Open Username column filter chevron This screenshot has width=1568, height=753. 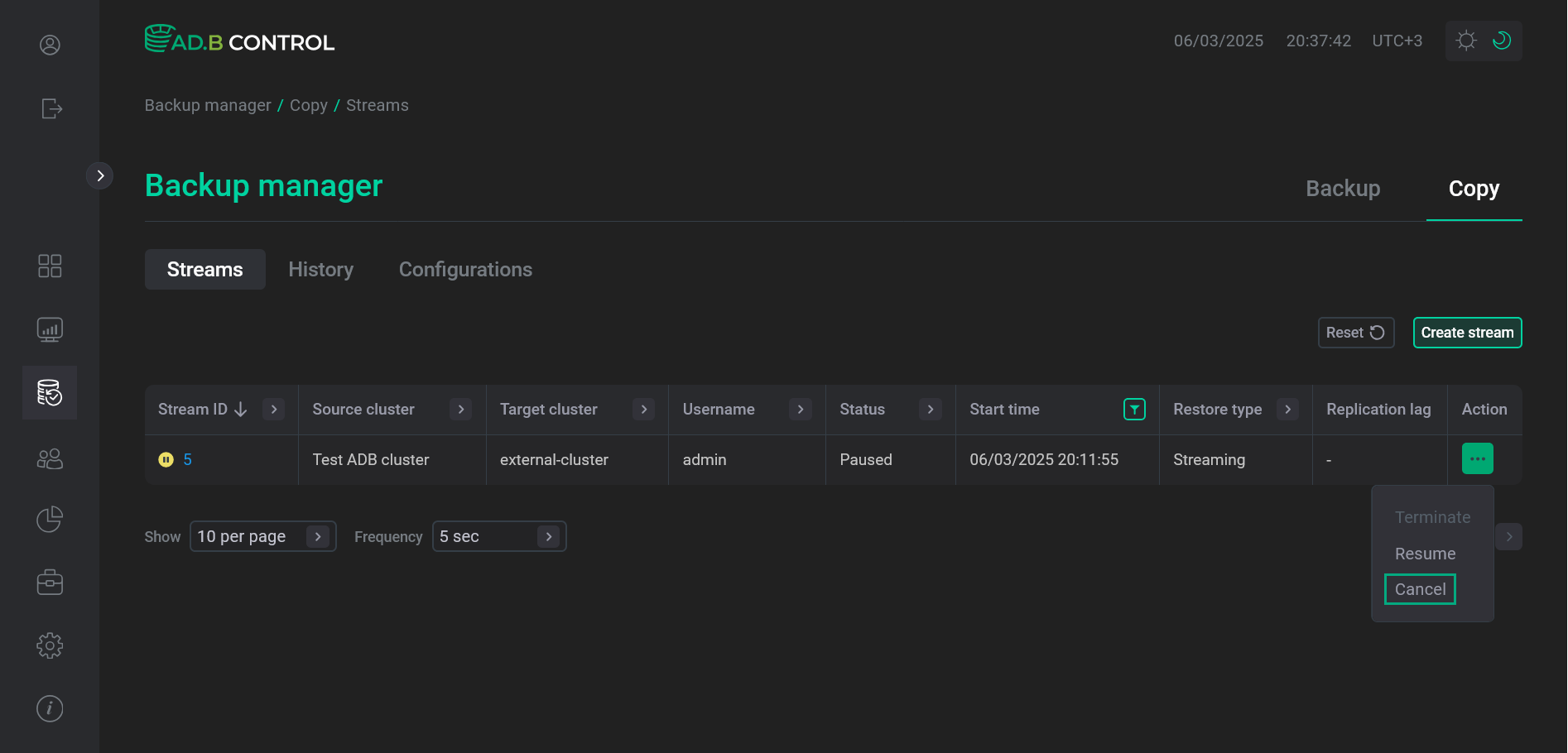click(801, 410)
